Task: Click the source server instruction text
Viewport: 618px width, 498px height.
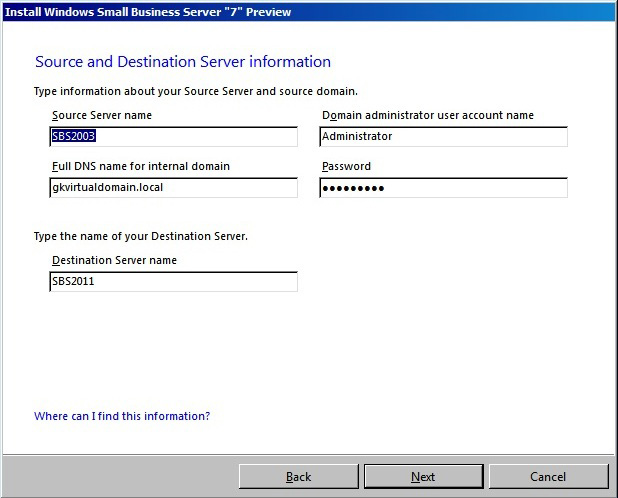Action: coord(195,91)
